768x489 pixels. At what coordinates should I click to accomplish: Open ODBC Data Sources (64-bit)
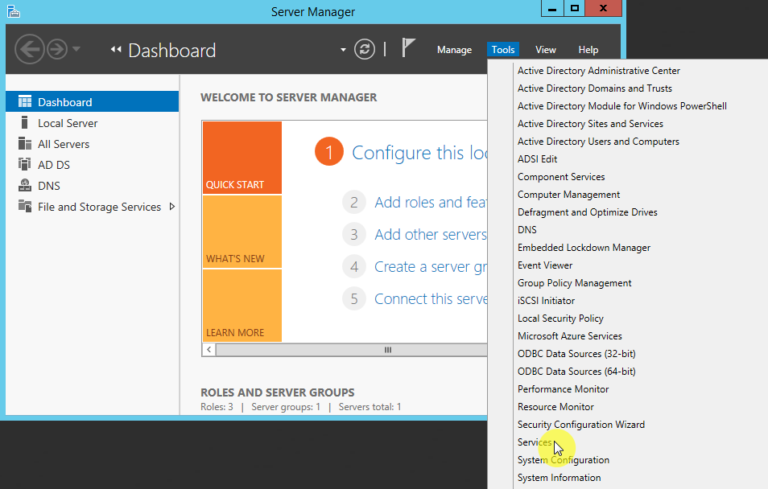pyautogui.click(x=576, y=371)
